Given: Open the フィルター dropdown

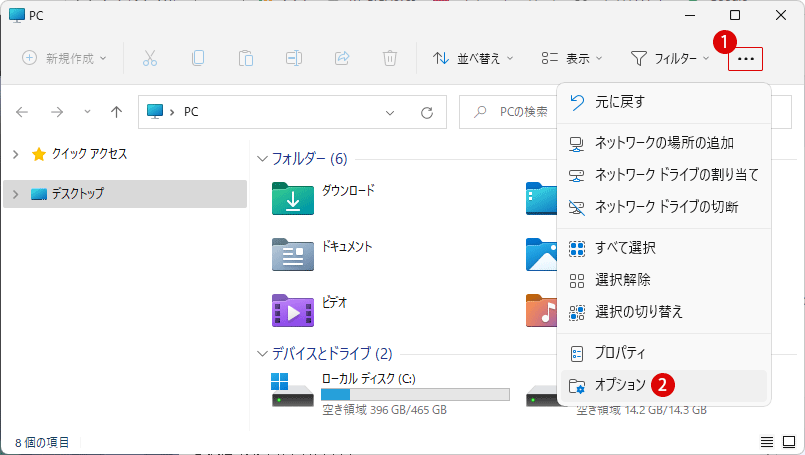Looking at the screenshot, I should click(x=670, y=59).
